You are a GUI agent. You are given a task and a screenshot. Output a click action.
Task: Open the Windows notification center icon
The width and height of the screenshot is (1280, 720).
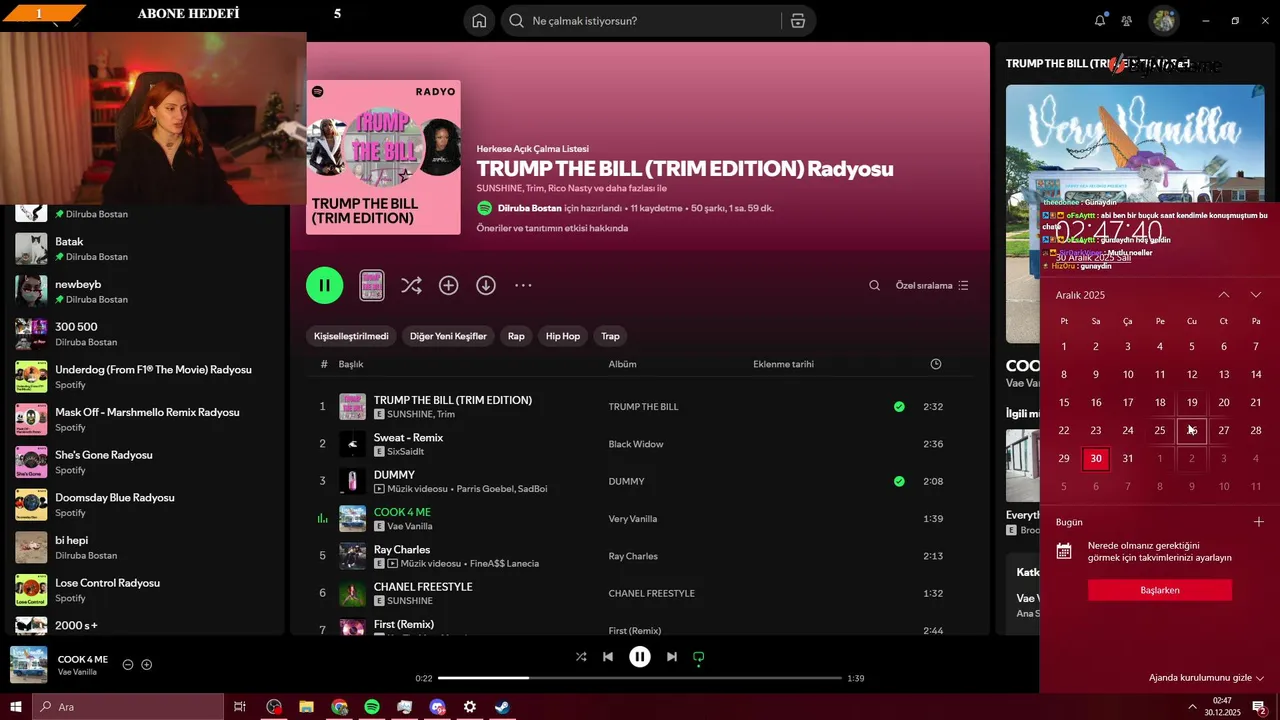(x=1259, y=707)
